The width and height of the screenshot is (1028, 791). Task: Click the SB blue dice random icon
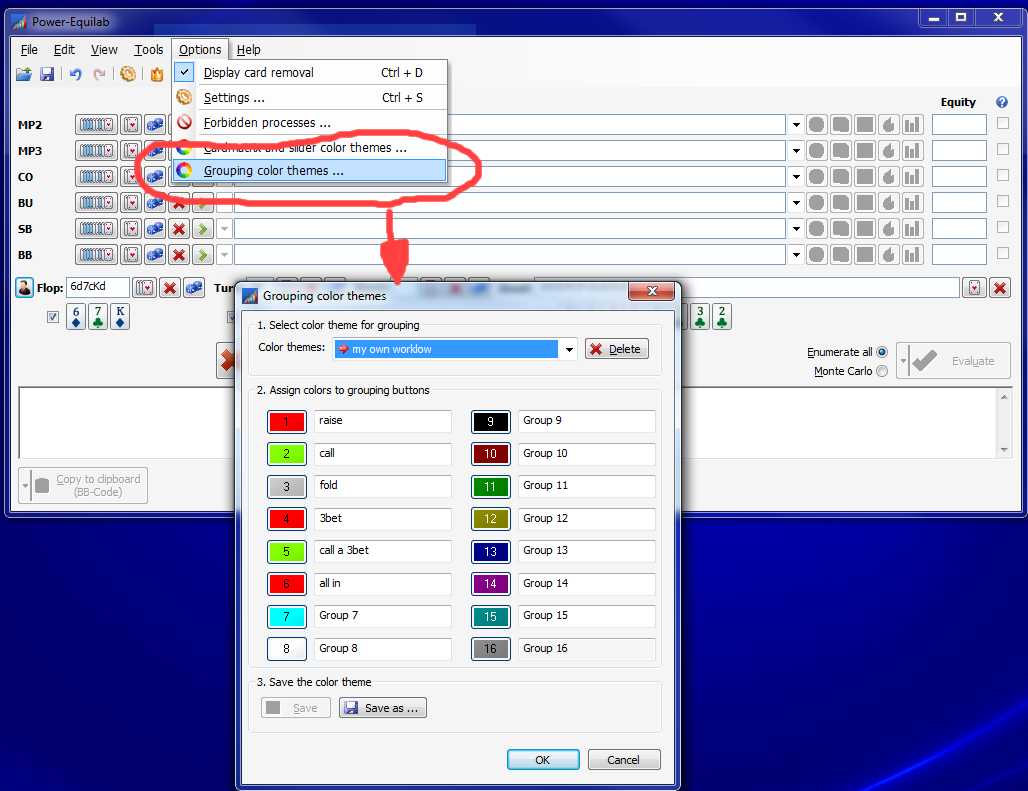click(155, 229)
